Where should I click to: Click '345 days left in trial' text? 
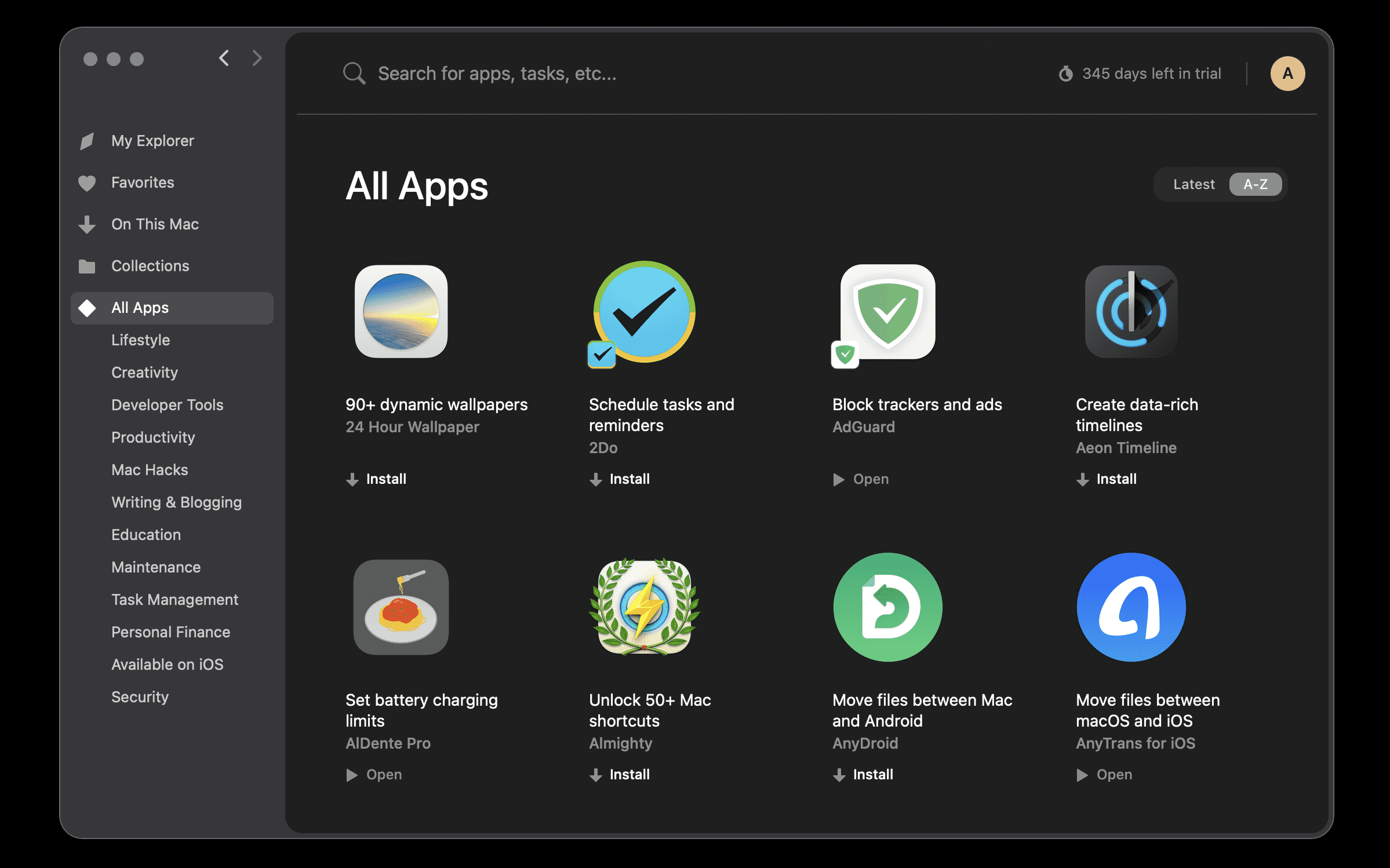(1152, 74)
